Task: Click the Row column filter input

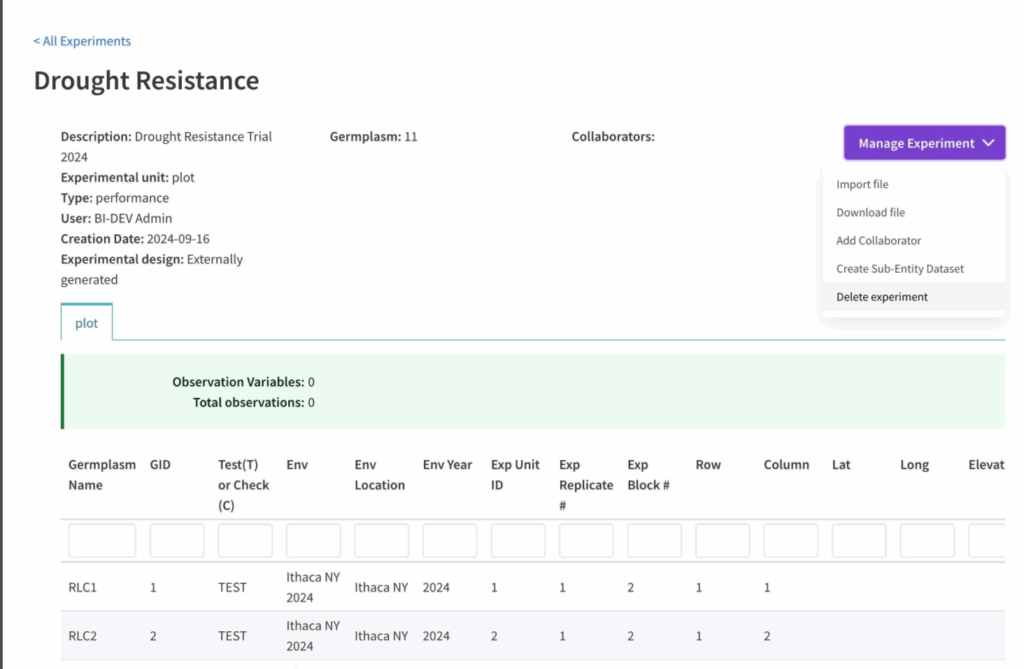Action: pyautogui.click(x=722, y=541)
